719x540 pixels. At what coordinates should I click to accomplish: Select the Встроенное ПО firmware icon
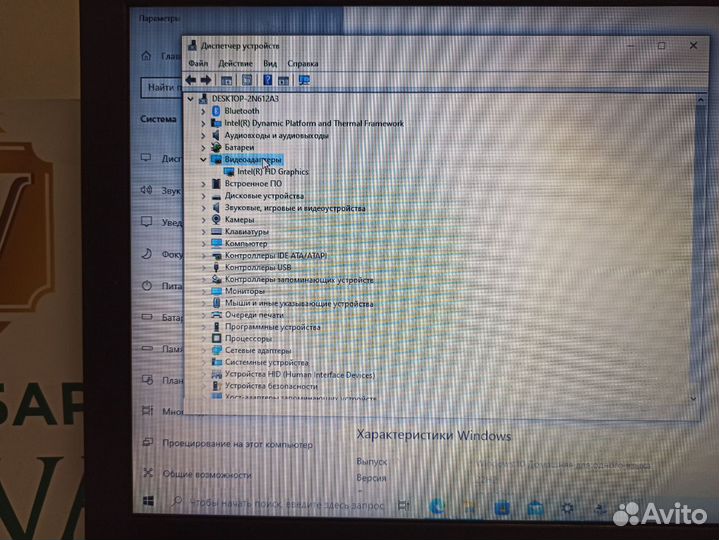pos(216,184)
